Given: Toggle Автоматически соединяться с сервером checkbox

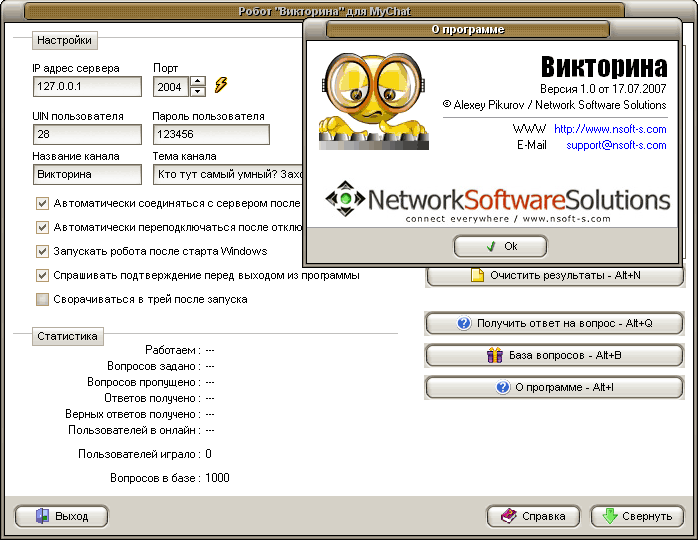Looking at the screenshot, I should click(42, 203).
